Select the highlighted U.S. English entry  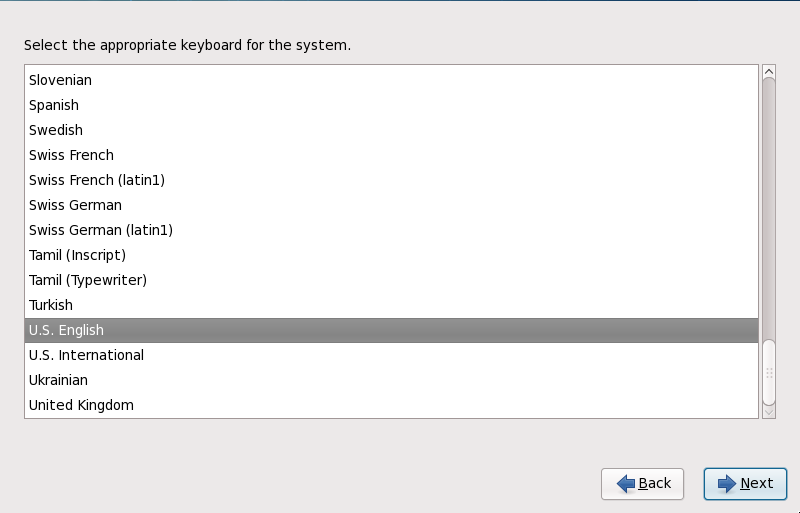click(66, 330)
